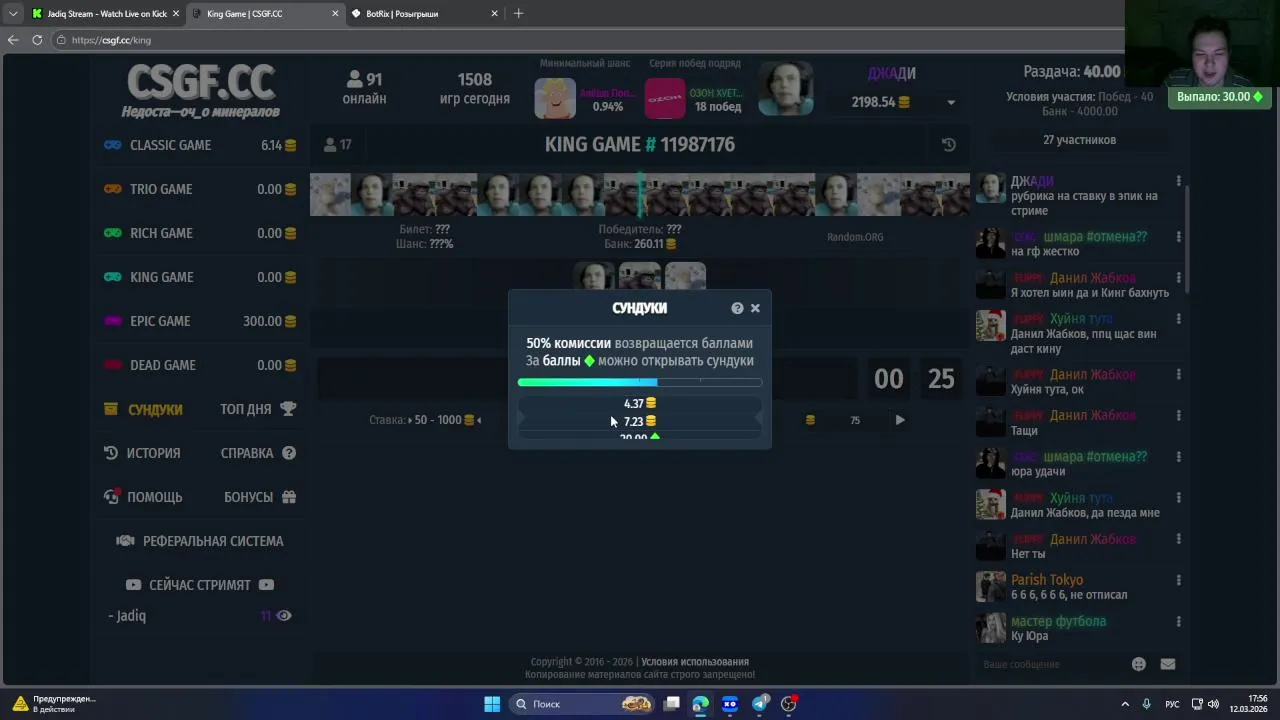Open Топ дня leaderboard
Viewport: 1280px width, 720px height.
click(x=258, y=409)
